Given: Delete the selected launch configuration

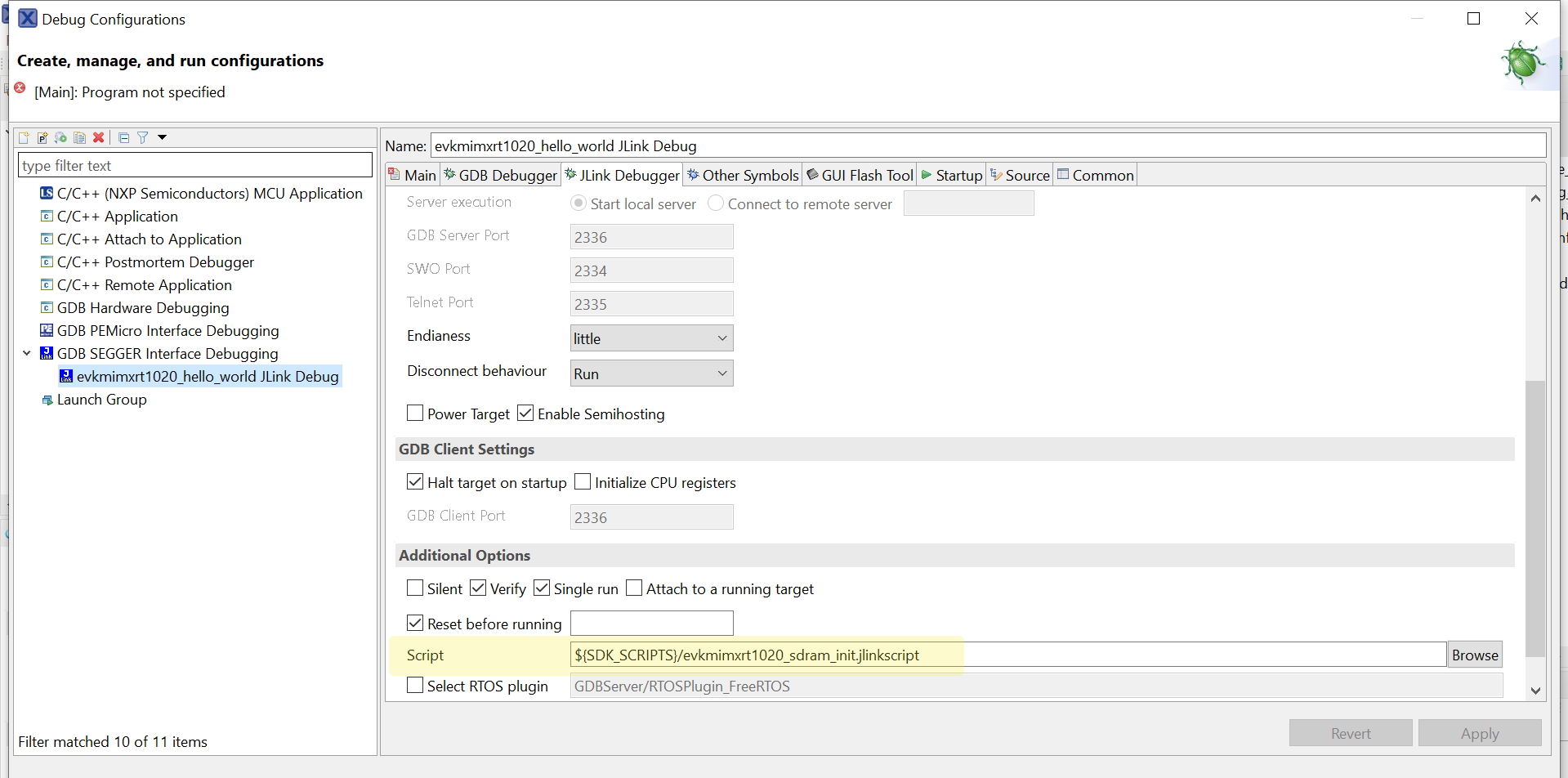Looking at the screenshot, I should [99, 137].
